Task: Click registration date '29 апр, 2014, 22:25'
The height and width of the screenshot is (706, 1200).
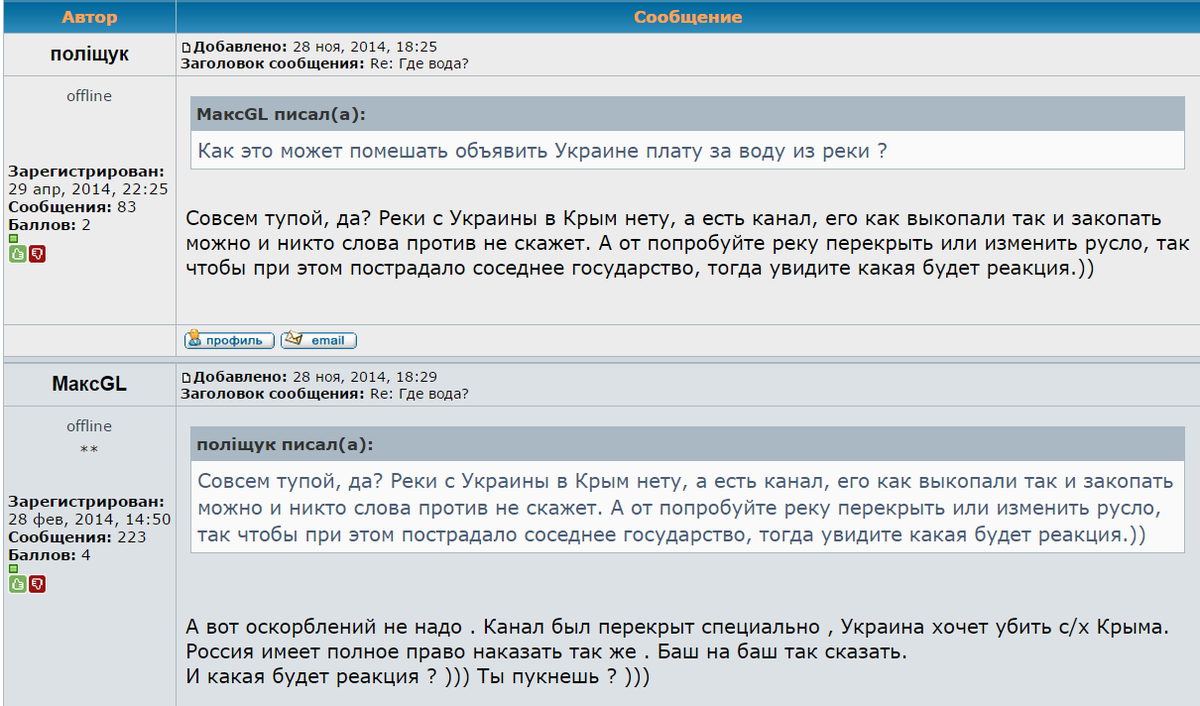Action: click(x=88, y=189)
